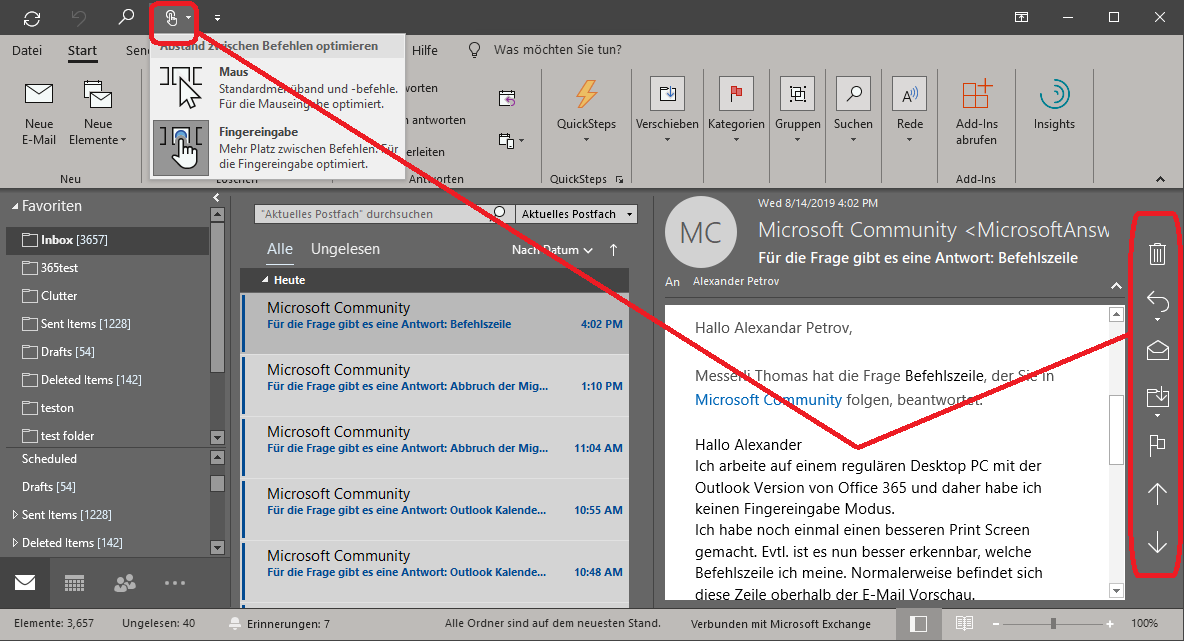Open the Aktuelles Postfach scope dropdown
Viewport: 1184px width, 641px height.
576,214
